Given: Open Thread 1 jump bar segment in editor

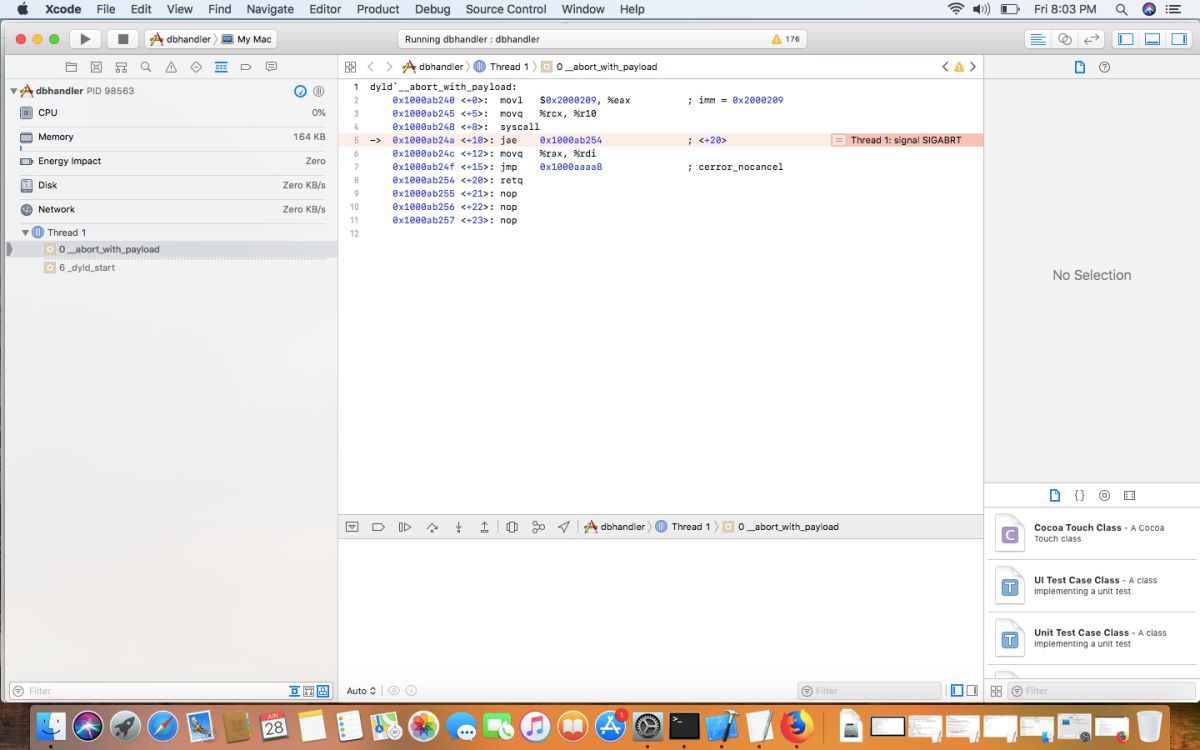Looking at the screenshot, I should point(501,67).
